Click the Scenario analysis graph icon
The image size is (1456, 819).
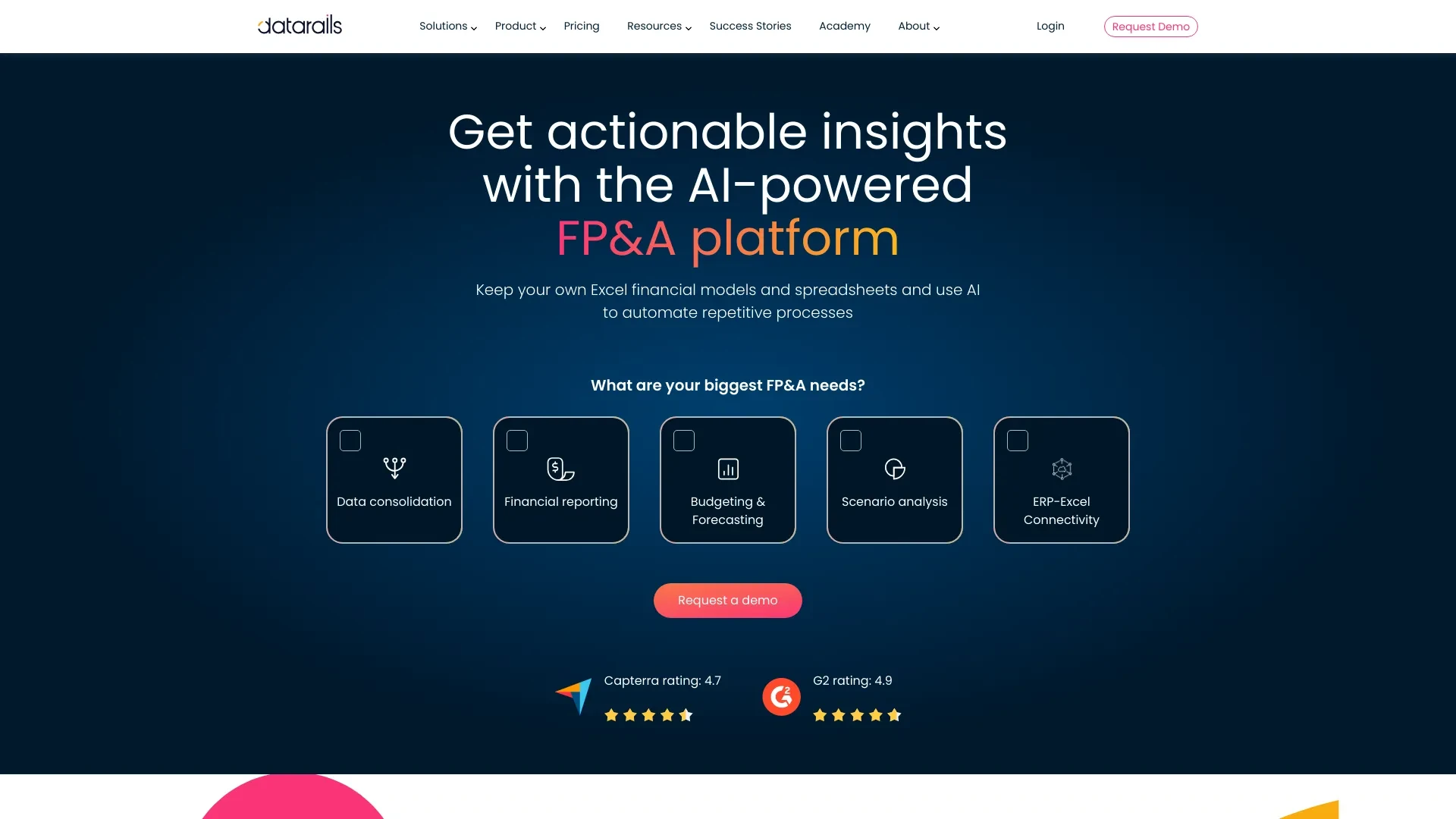[x=894, y=469]
